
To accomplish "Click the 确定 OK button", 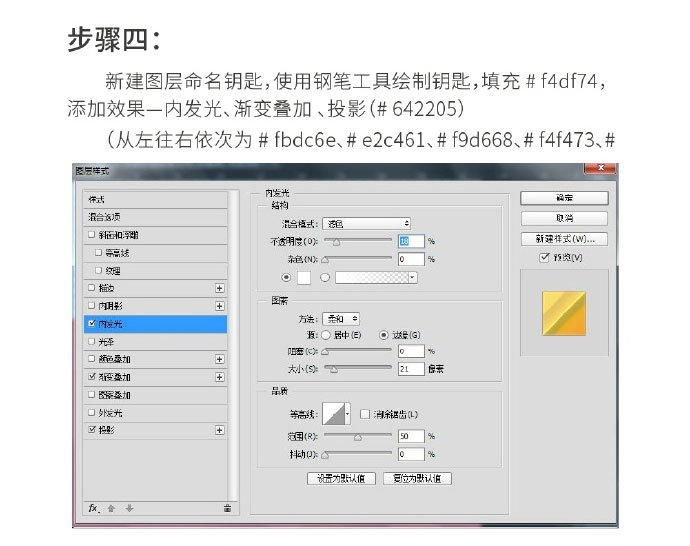I will tap(564, 198).
